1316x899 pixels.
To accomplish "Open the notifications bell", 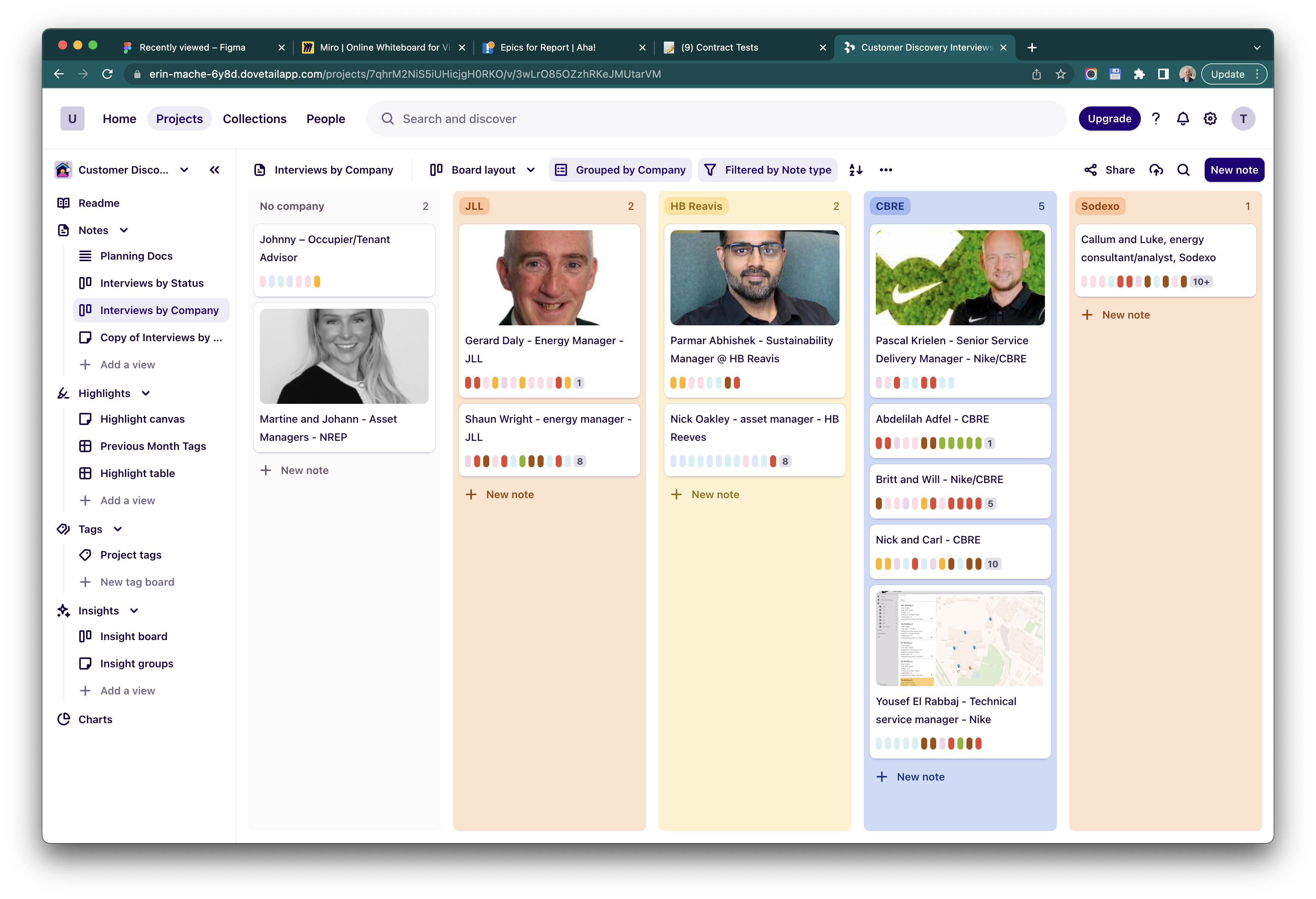I will pos(1182,119).
